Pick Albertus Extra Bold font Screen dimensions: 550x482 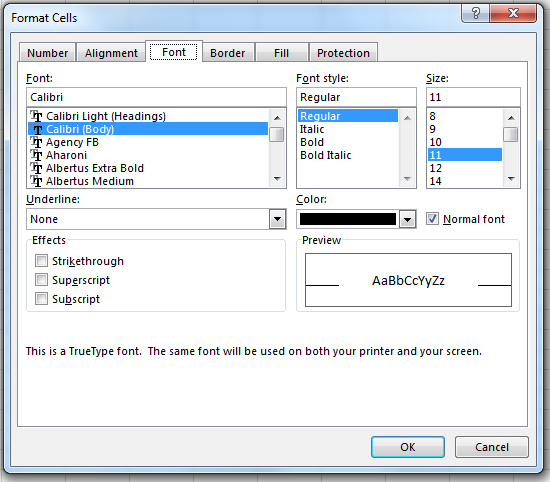pyautogui.click(x=148, y=168)
